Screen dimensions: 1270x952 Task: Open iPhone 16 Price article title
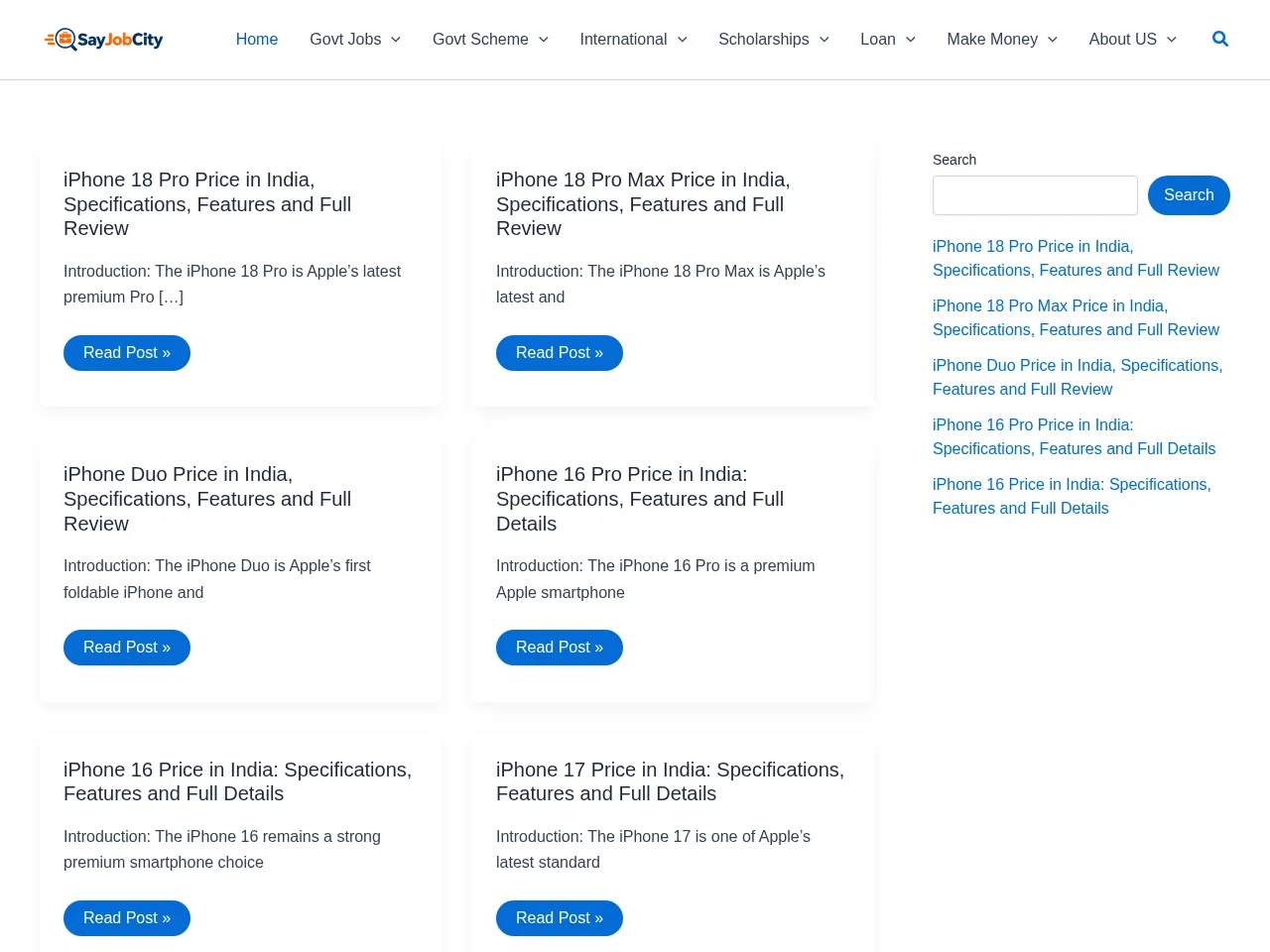[x=237, y=781]
